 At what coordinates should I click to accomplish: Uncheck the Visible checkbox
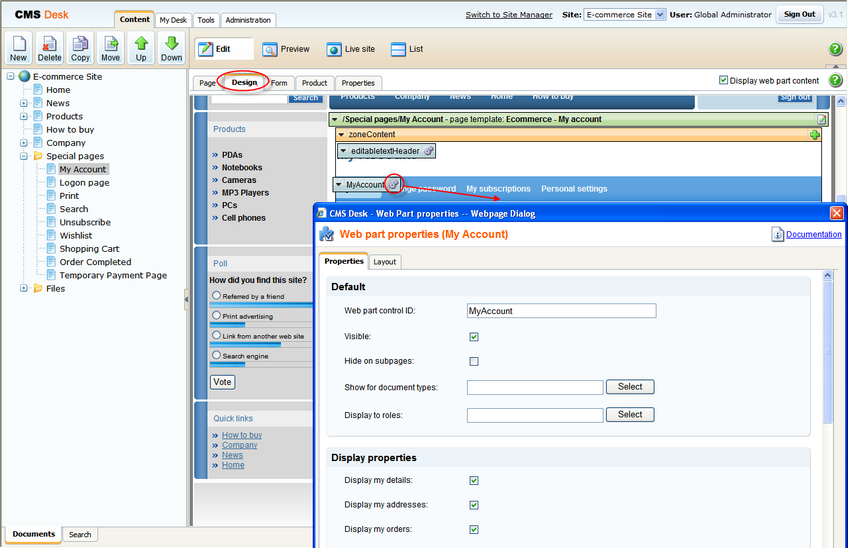(x=474, y=337)
